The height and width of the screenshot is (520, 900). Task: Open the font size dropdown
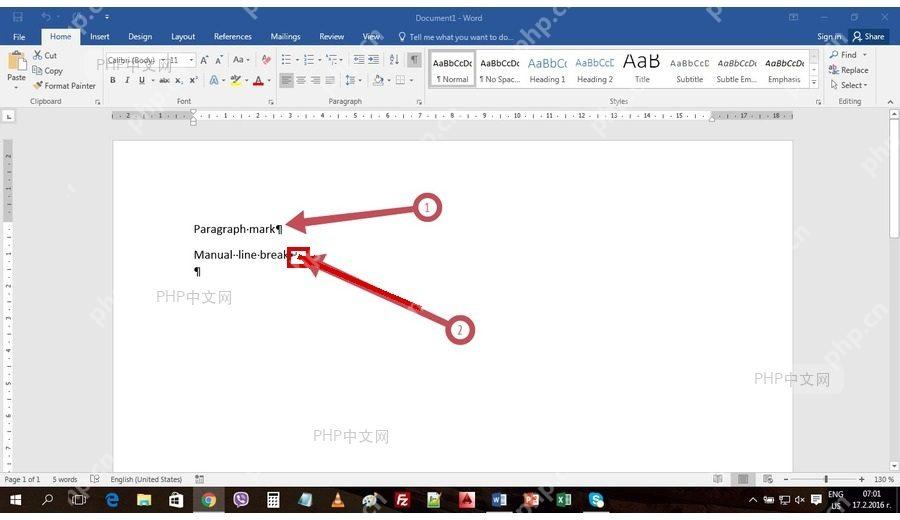click(x=192, y=60)
